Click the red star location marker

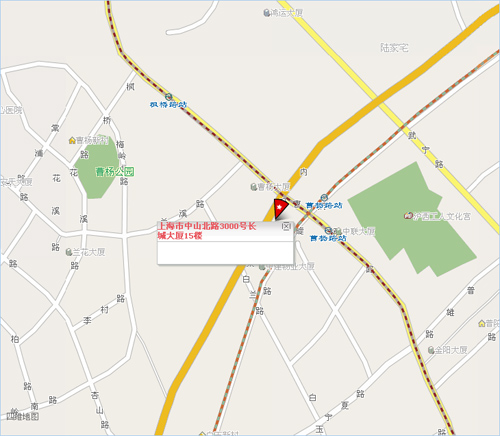[x=280, y=208]
